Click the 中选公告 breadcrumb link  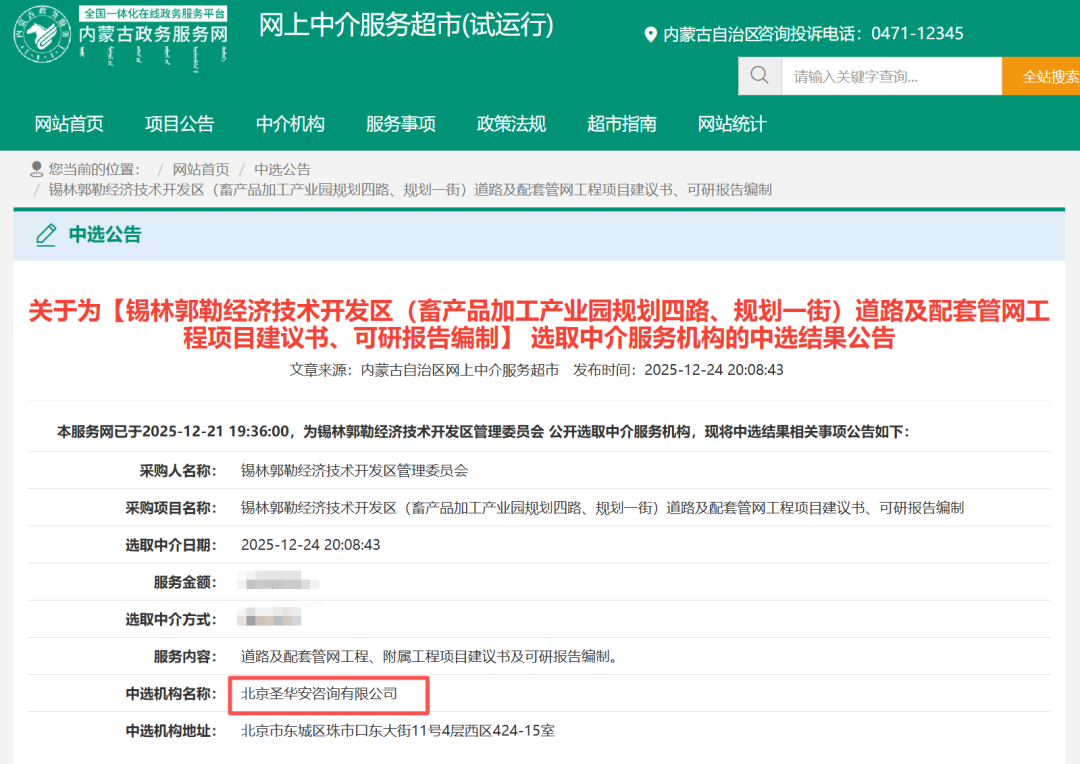(282, 169)
